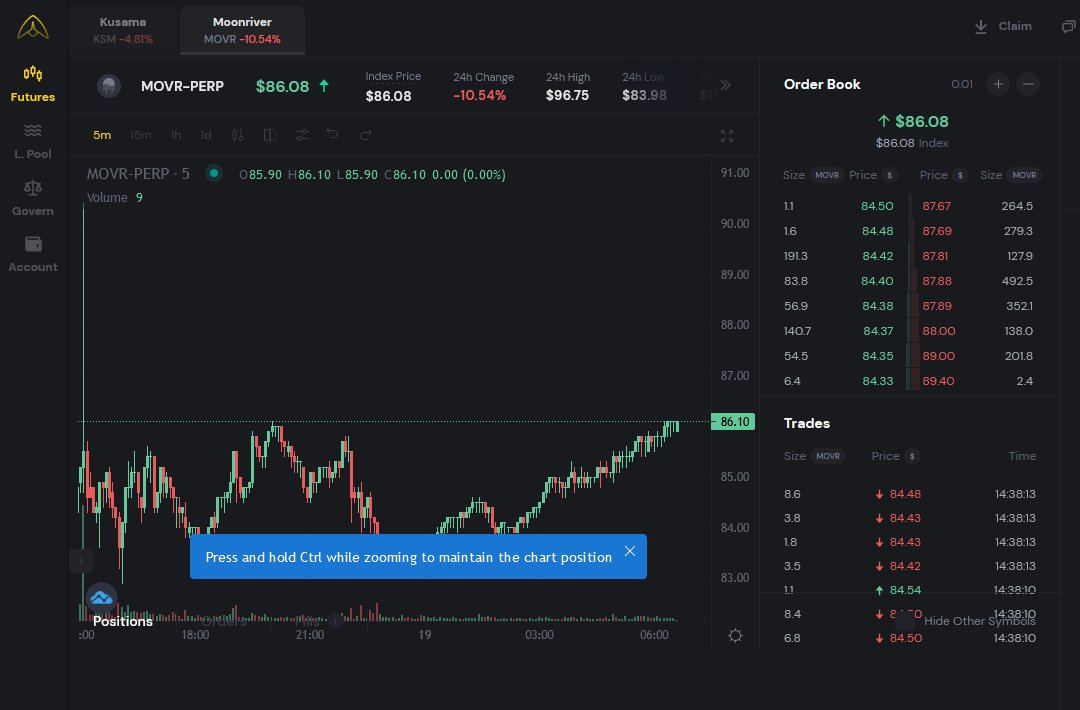Select ask price 87.67

[x=937, y=206]
